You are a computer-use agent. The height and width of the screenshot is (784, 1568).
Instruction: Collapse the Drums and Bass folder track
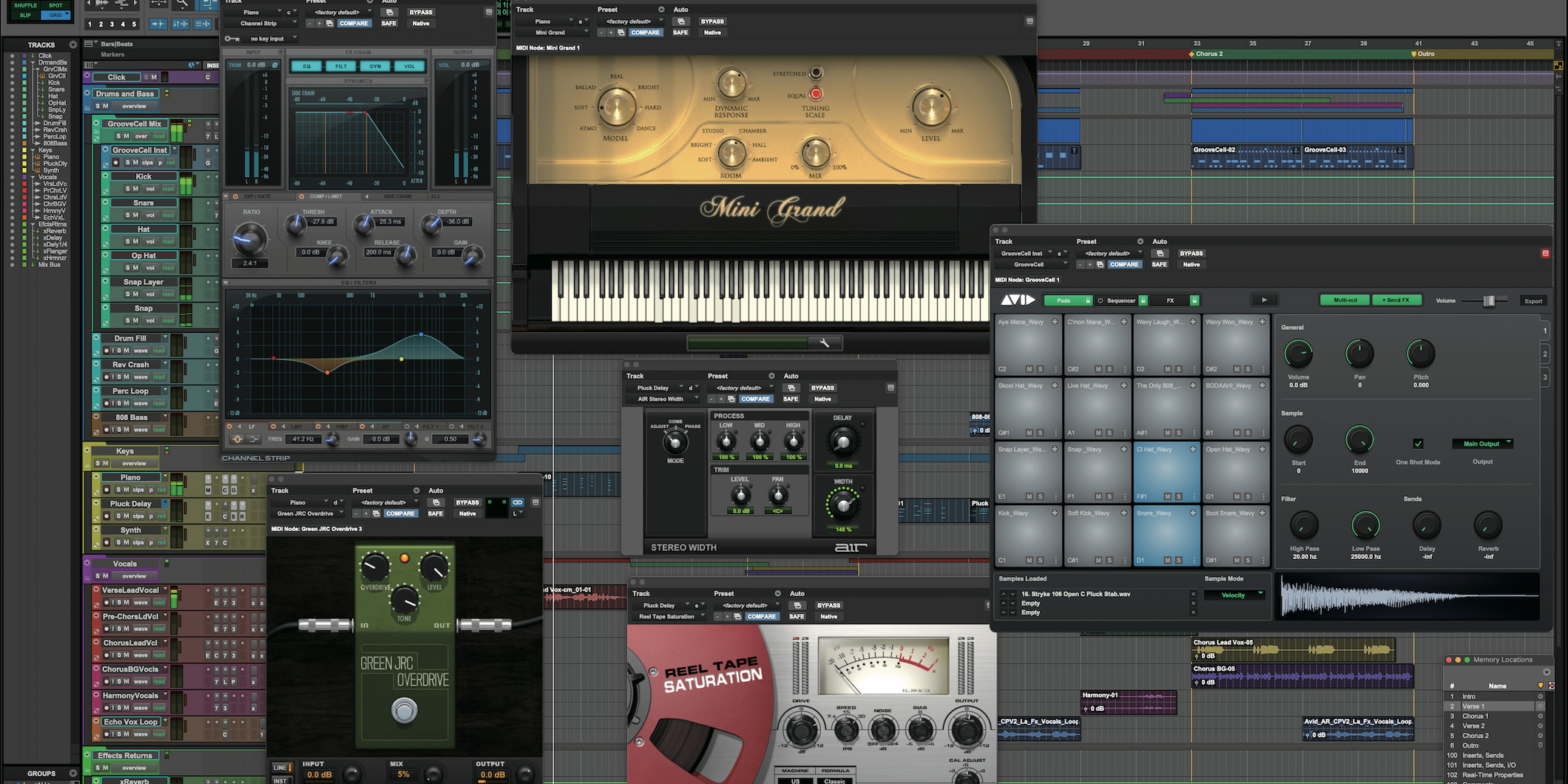(88, 93)
